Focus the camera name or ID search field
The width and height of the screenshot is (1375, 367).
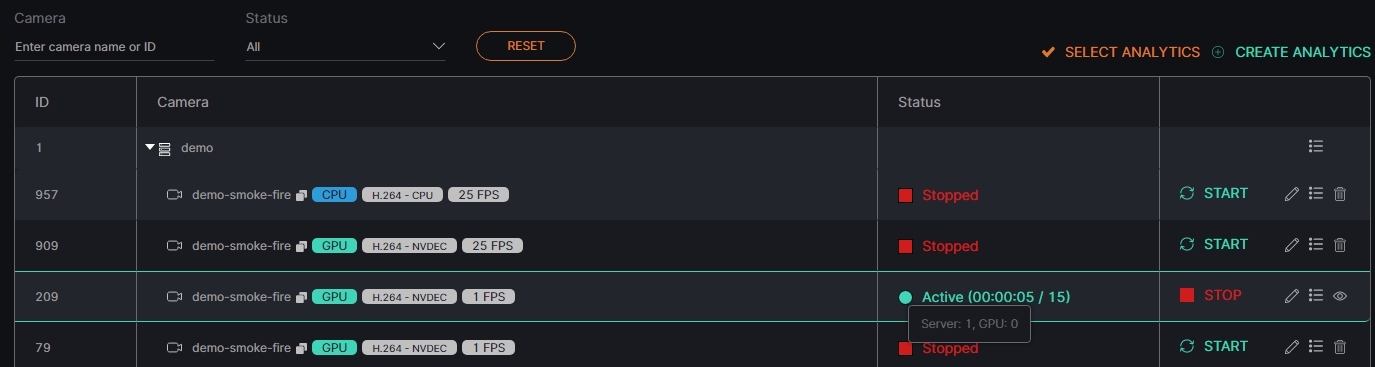[x=114, y=47]
